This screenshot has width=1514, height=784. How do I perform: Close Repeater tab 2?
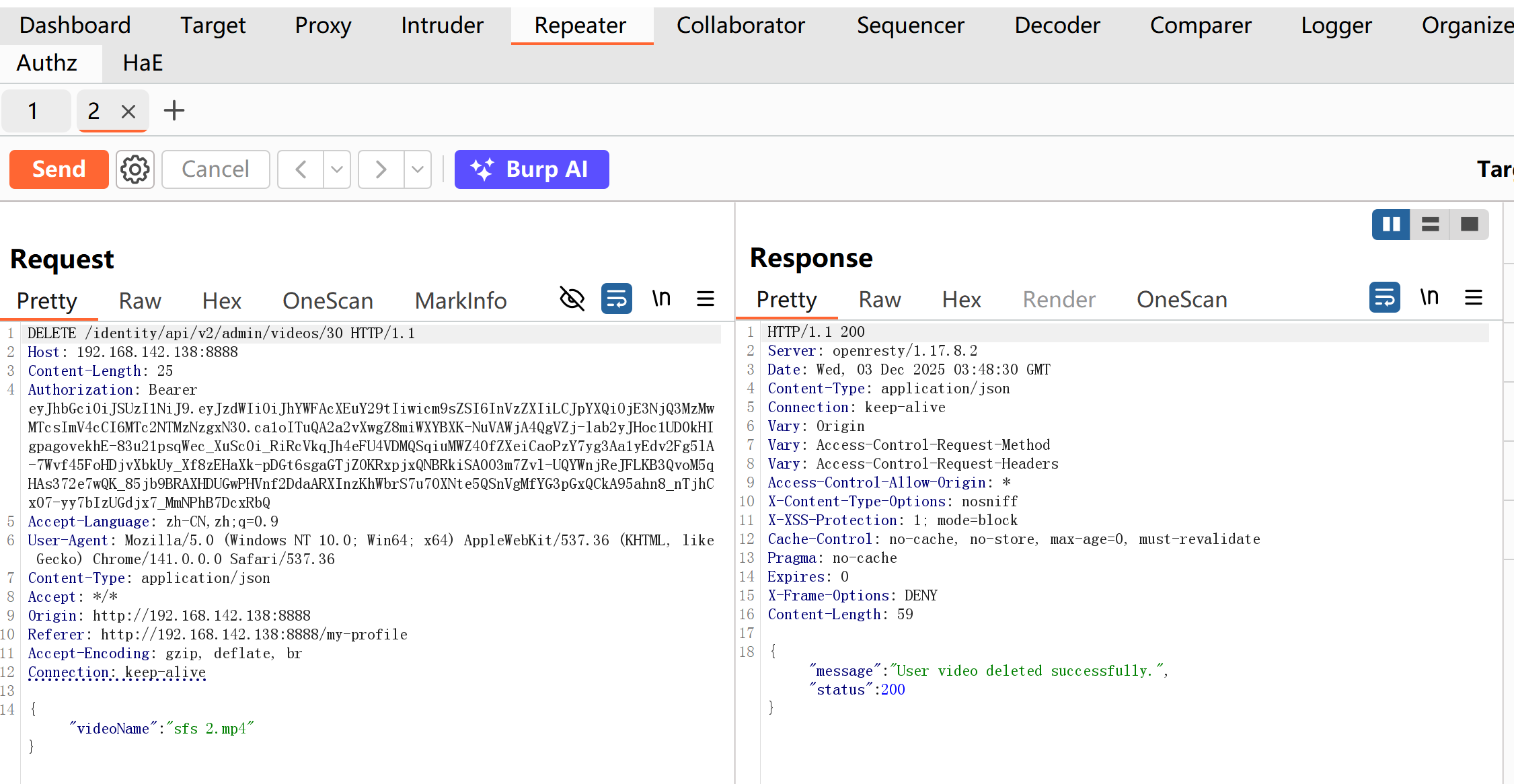pos(128,111)
